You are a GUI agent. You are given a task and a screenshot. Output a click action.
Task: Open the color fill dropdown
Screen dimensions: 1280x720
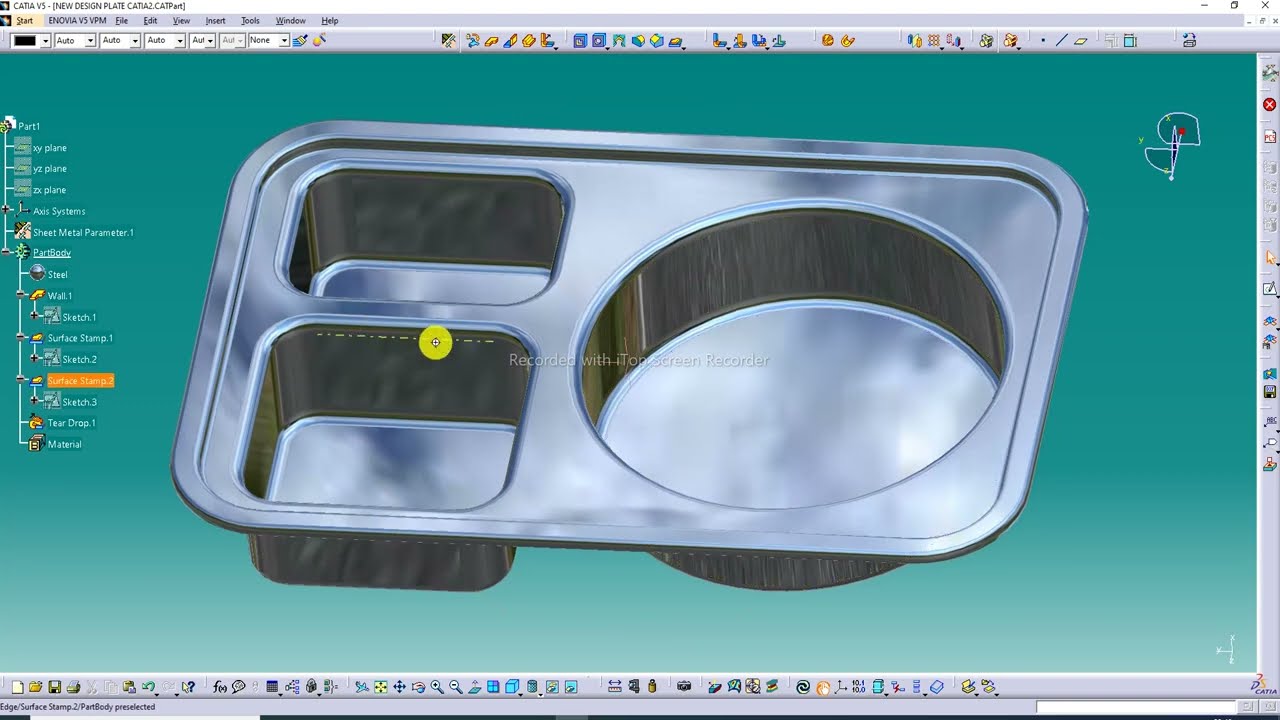pyautogui.click(x=46, y=41)
